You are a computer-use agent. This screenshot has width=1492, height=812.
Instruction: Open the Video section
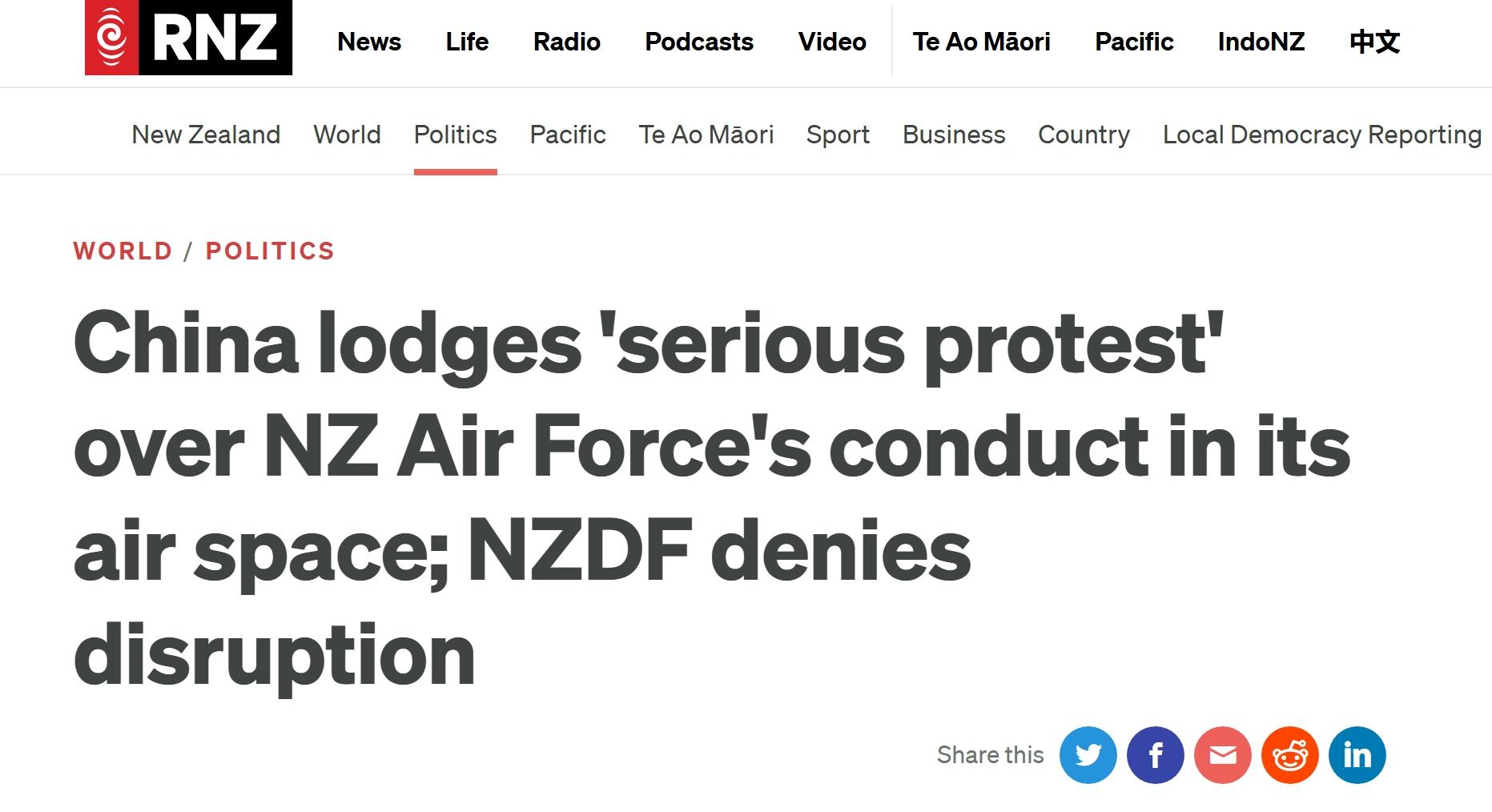tap(832, 42)
